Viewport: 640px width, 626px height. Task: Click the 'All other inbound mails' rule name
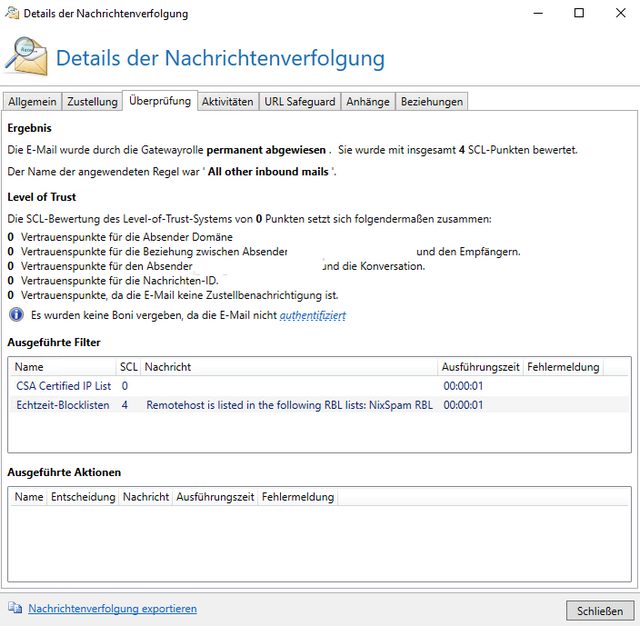[268, 171]
